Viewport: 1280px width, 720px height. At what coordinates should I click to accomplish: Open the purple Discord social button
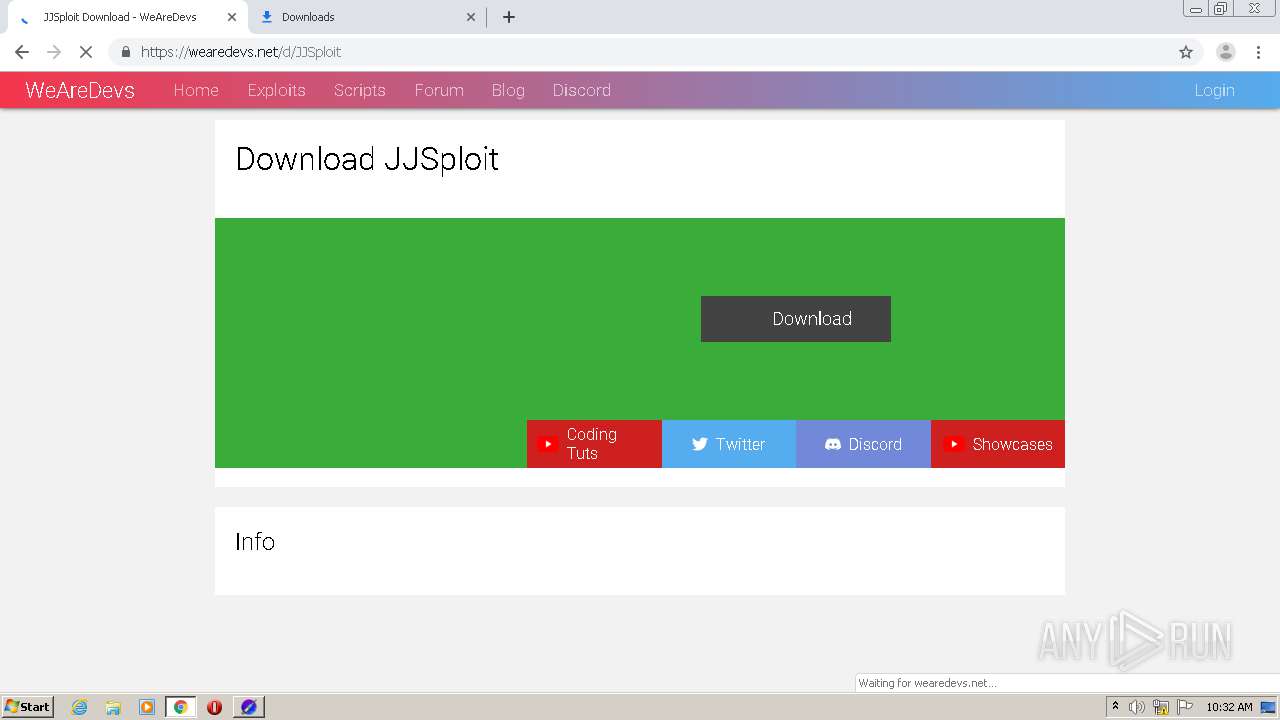863,444
